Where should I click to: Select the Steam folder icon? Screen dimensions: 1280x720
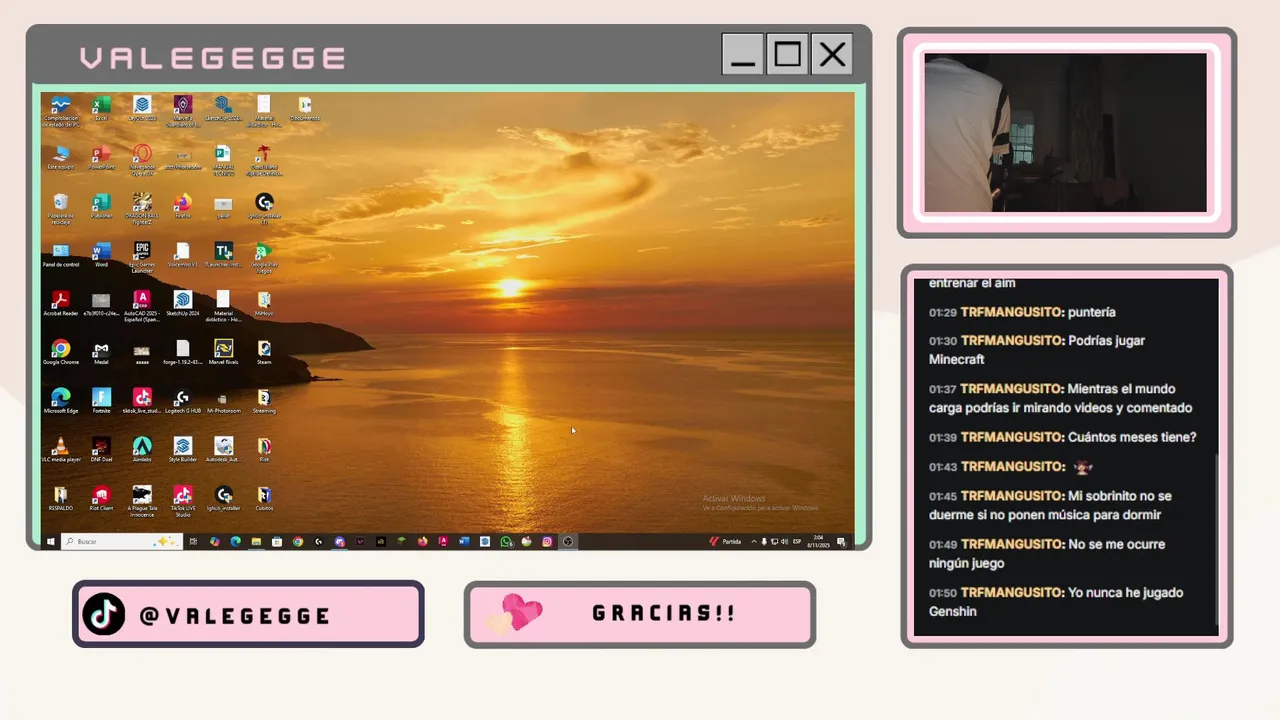tap(264, 352)
